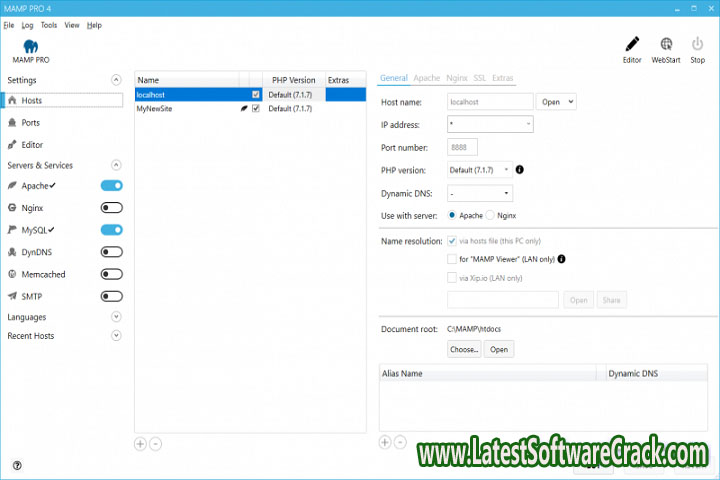Collapse the Settings section
This screenshot has width=720, height=480.
coord(116,80)
